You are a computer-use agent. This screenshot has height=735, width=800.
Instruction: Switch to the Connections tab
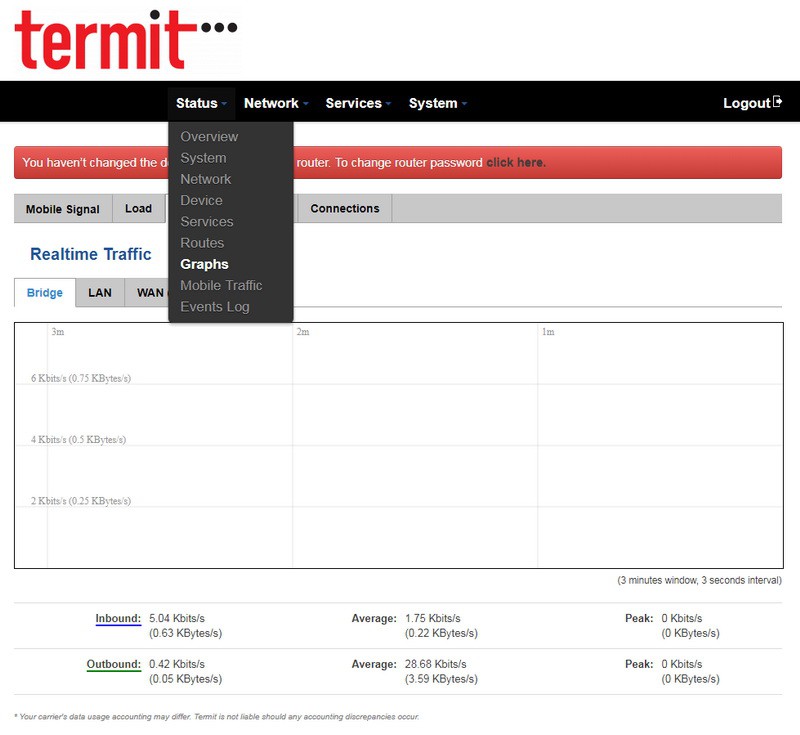click(345, 209)
